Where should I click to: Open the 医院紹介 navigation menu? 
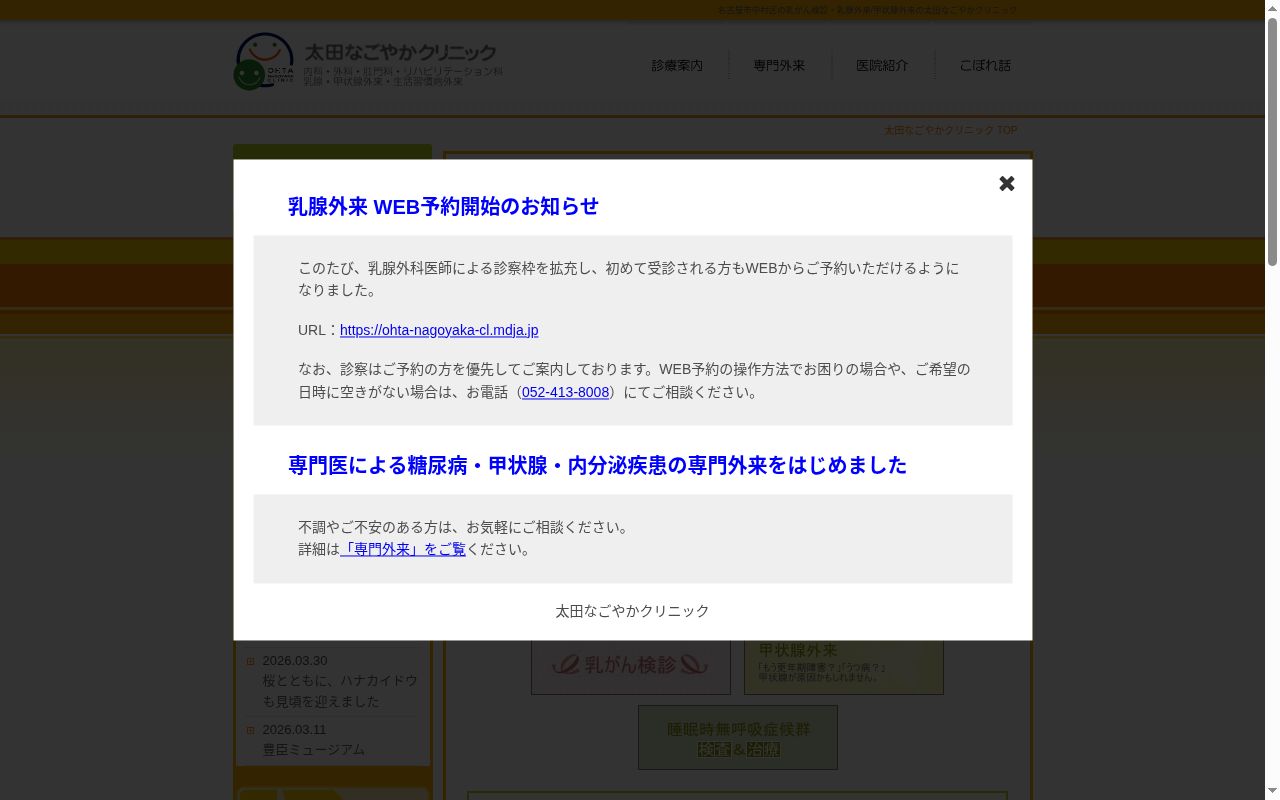(882, 65)
